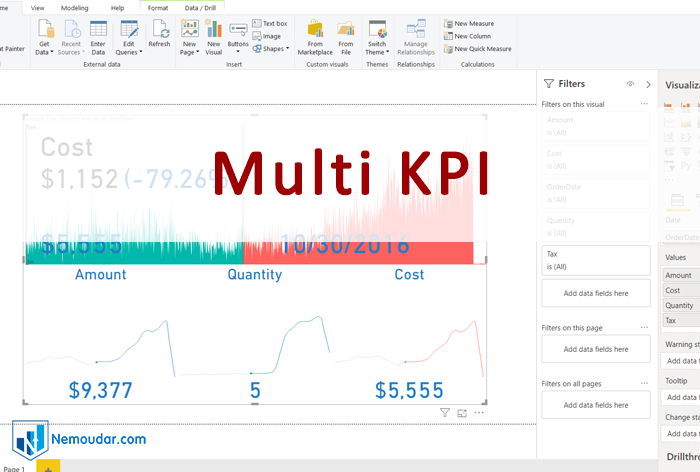Click the Enter Data table icon

(98, 28)
